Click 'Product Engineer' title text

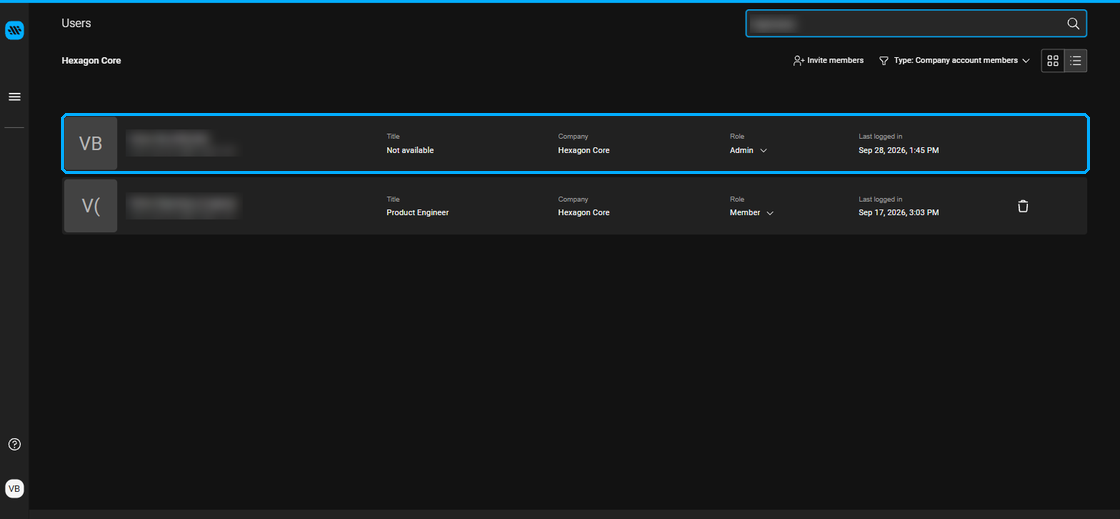click(418, 213)
